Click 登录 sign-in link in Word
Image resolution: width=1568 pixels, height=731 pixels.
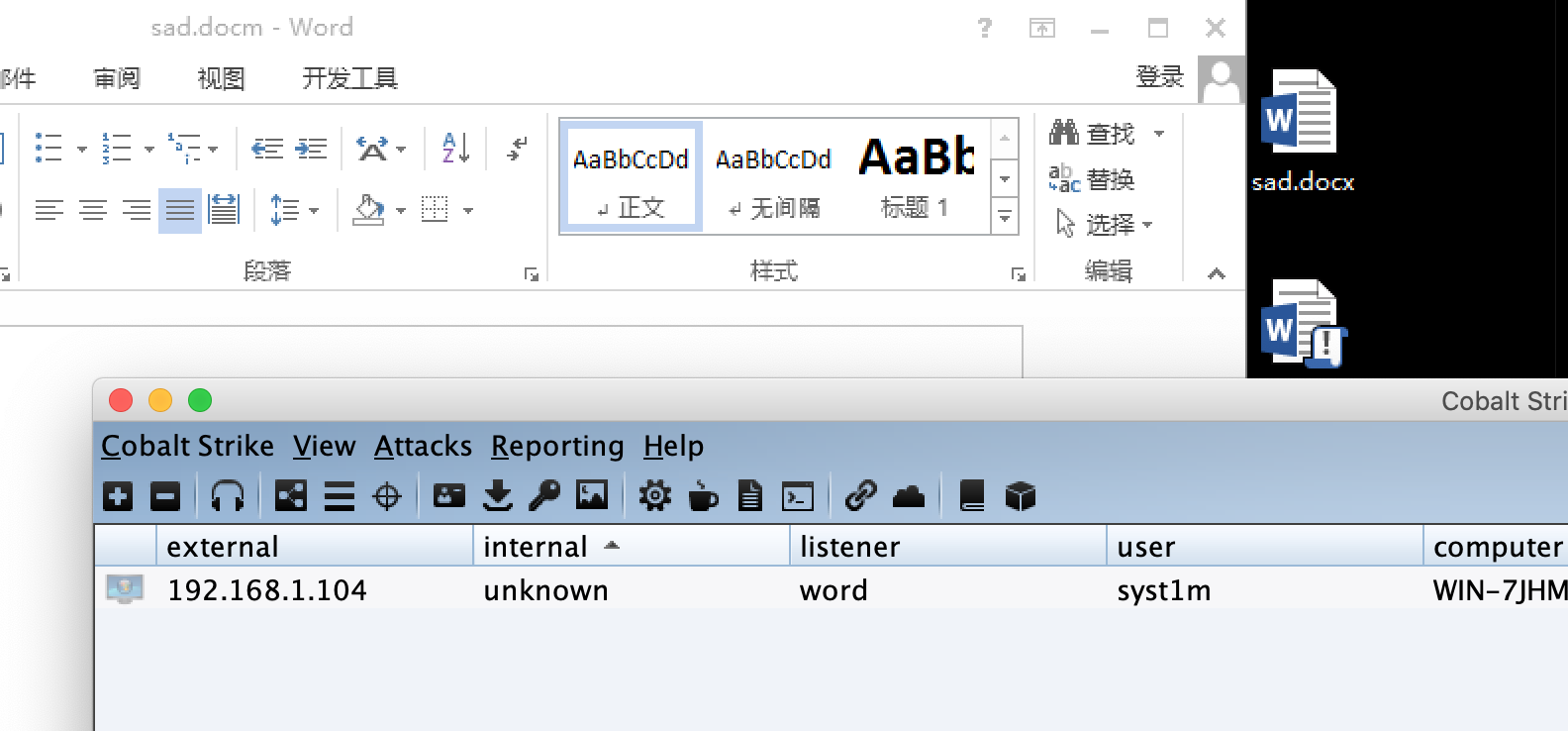tap(1160, 77)
